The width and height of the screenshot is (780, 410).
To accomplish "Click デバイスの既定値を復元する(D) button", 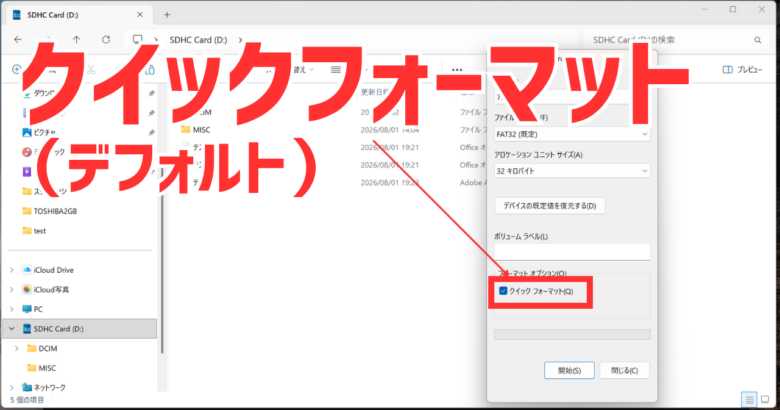I will (550, 205).
